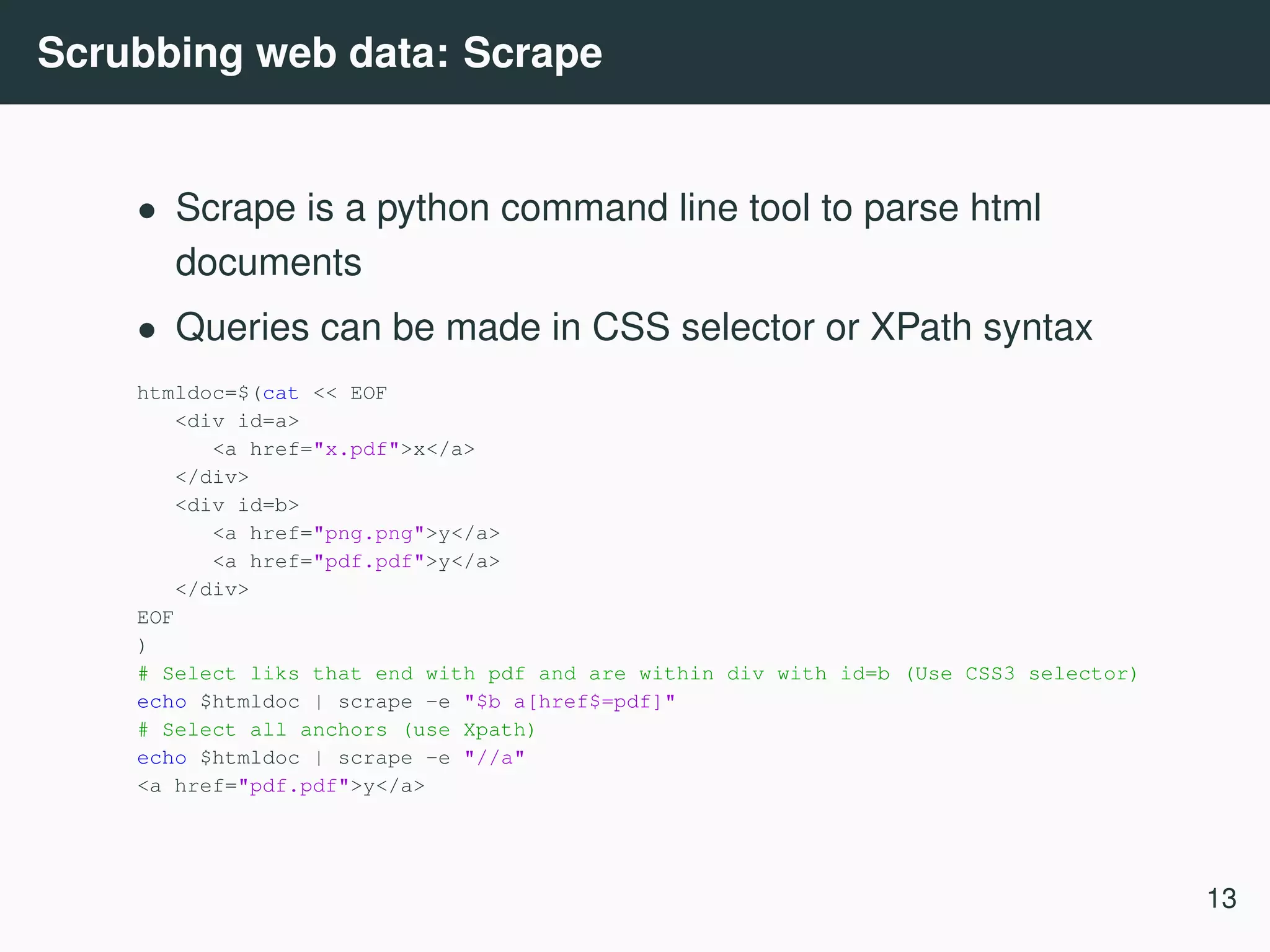Click the code line 'htmldoc=$(cat << EOF'

(262, 394)
